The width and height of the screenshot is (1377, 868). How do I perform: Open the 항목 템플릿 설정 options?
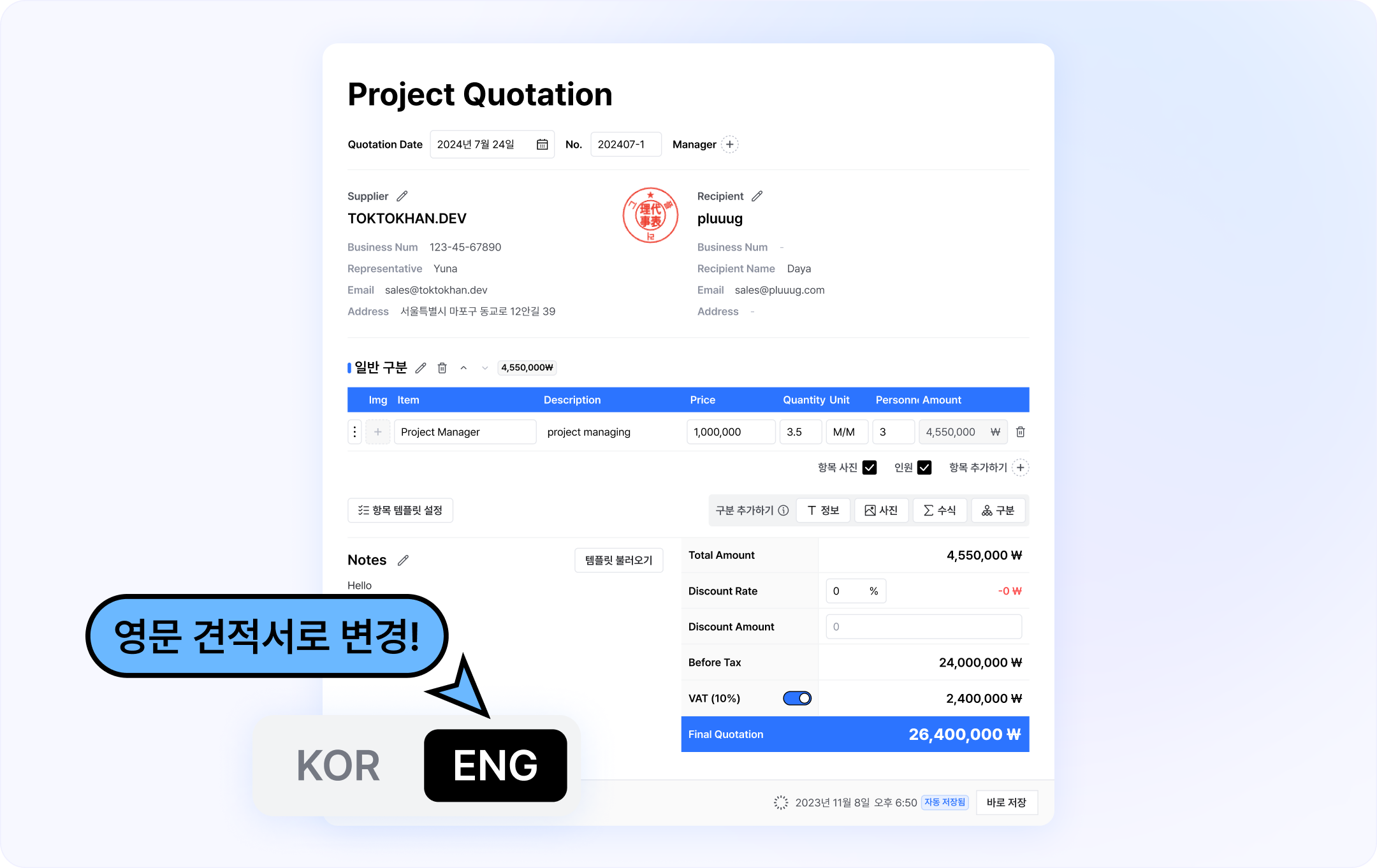[400, 510]
